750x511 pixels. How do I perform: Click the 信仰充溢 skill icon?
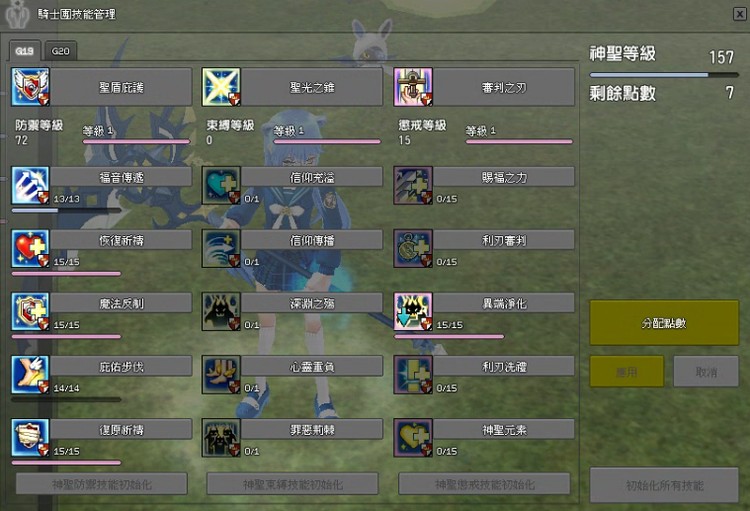[x=221, y=186]
